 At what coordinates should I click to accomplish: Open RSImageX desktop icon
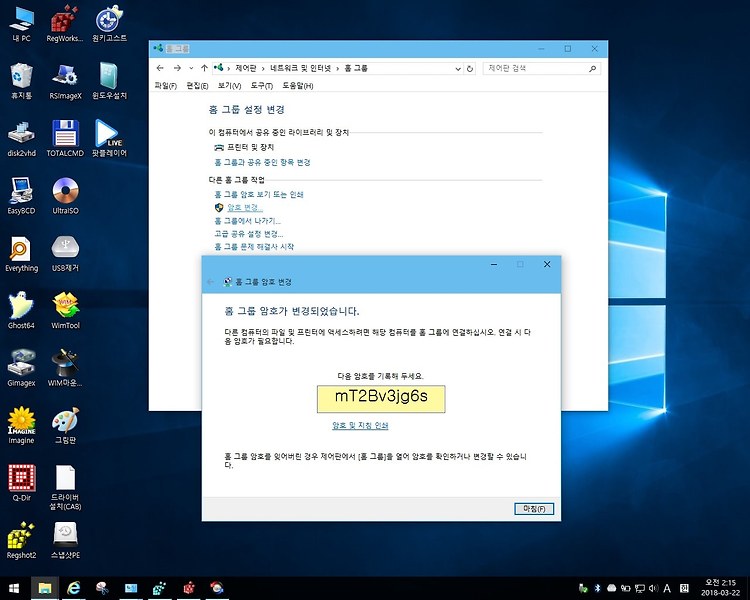tap(66, 81)
